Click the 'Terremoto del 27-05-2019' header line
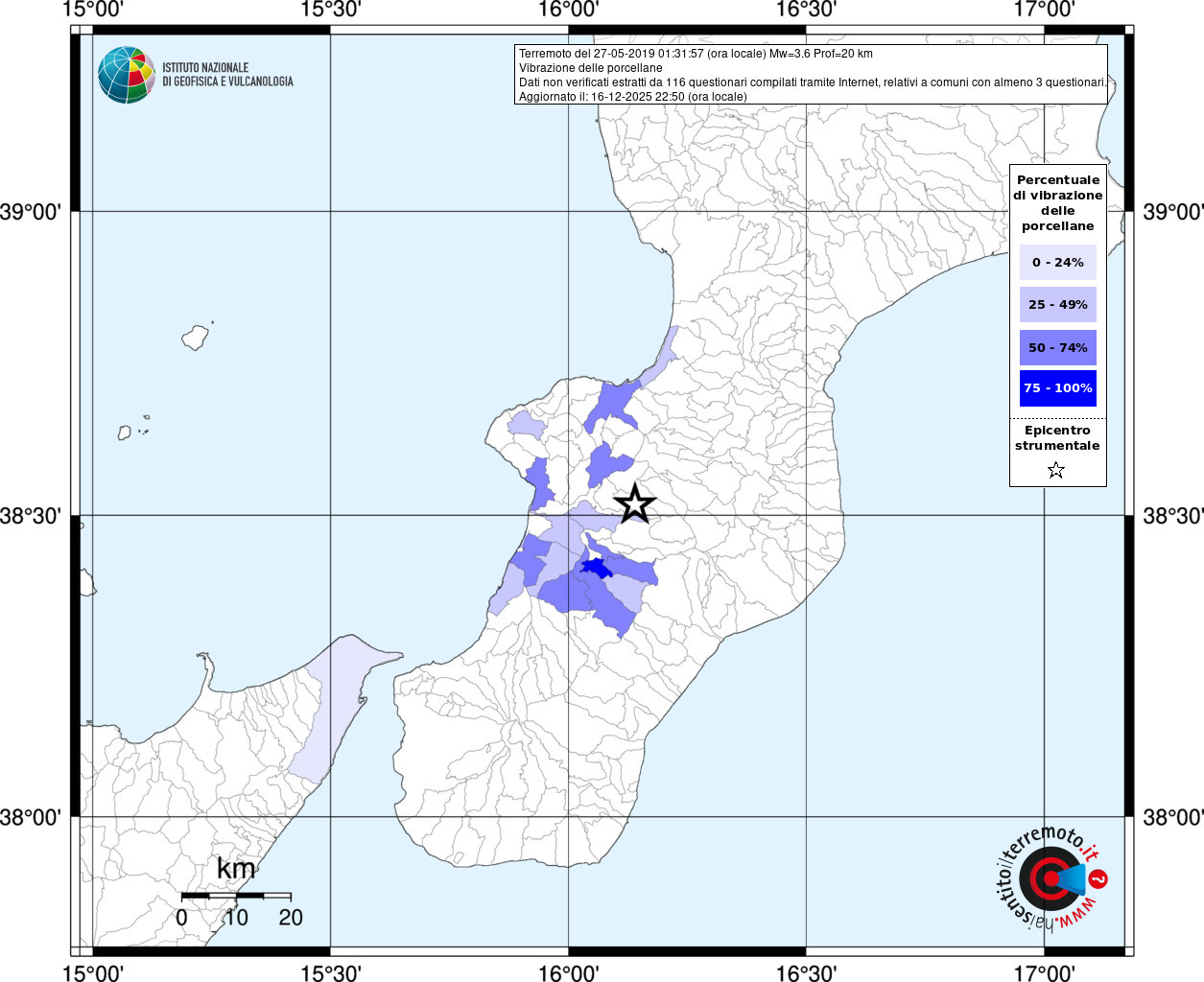 click(x=696, y=54)
